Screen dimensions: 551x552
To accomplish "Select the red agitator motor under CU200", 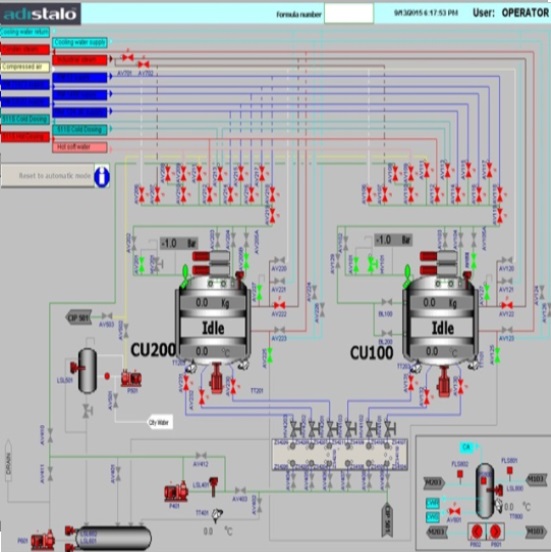I will 216,378.
